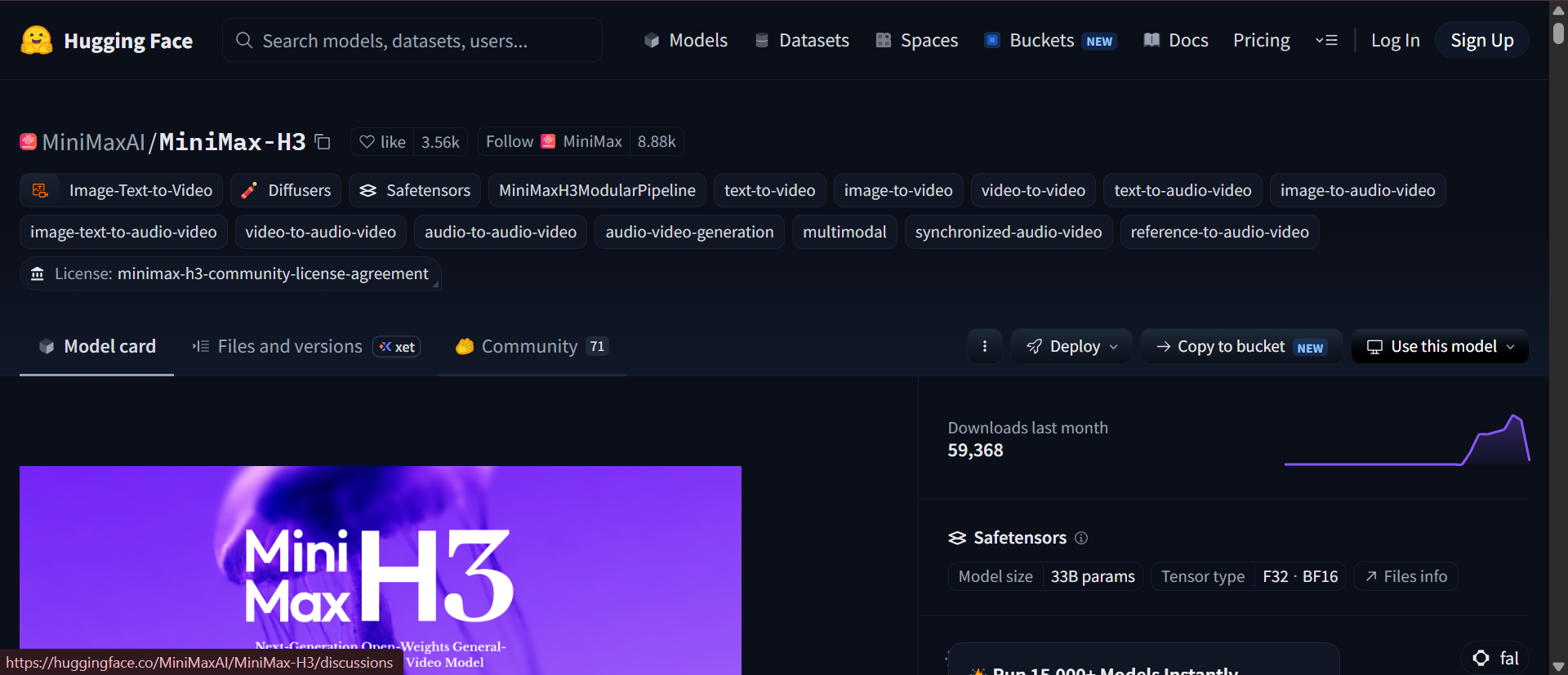Click reference-to-audio-video tag
Screen dimensions: 1568x675
click(1219, 232)
